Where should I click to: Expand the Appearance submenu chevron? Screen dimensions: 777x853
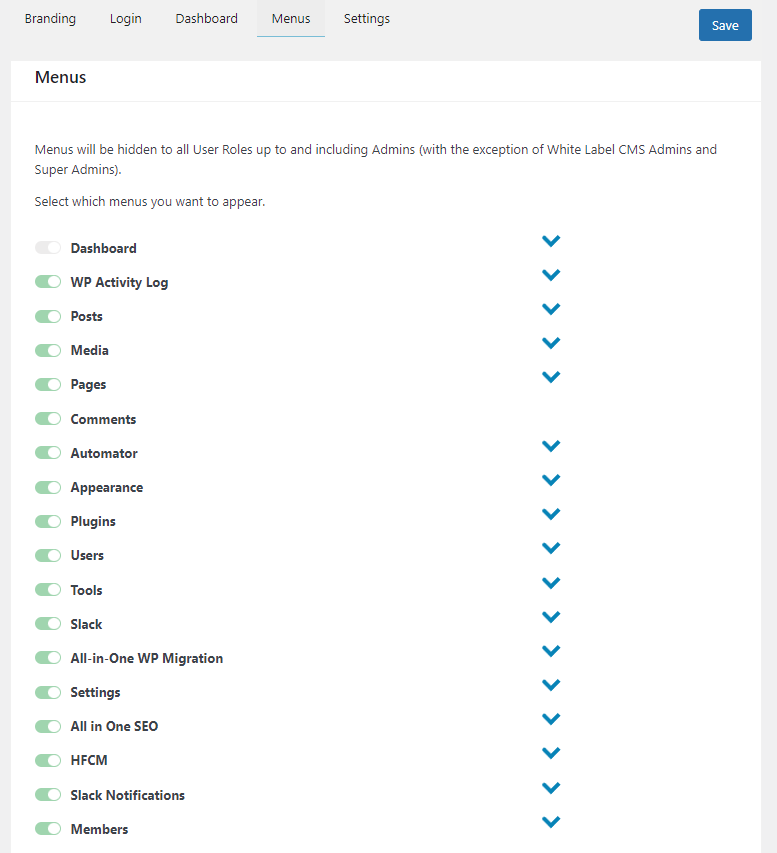point(551,480)
